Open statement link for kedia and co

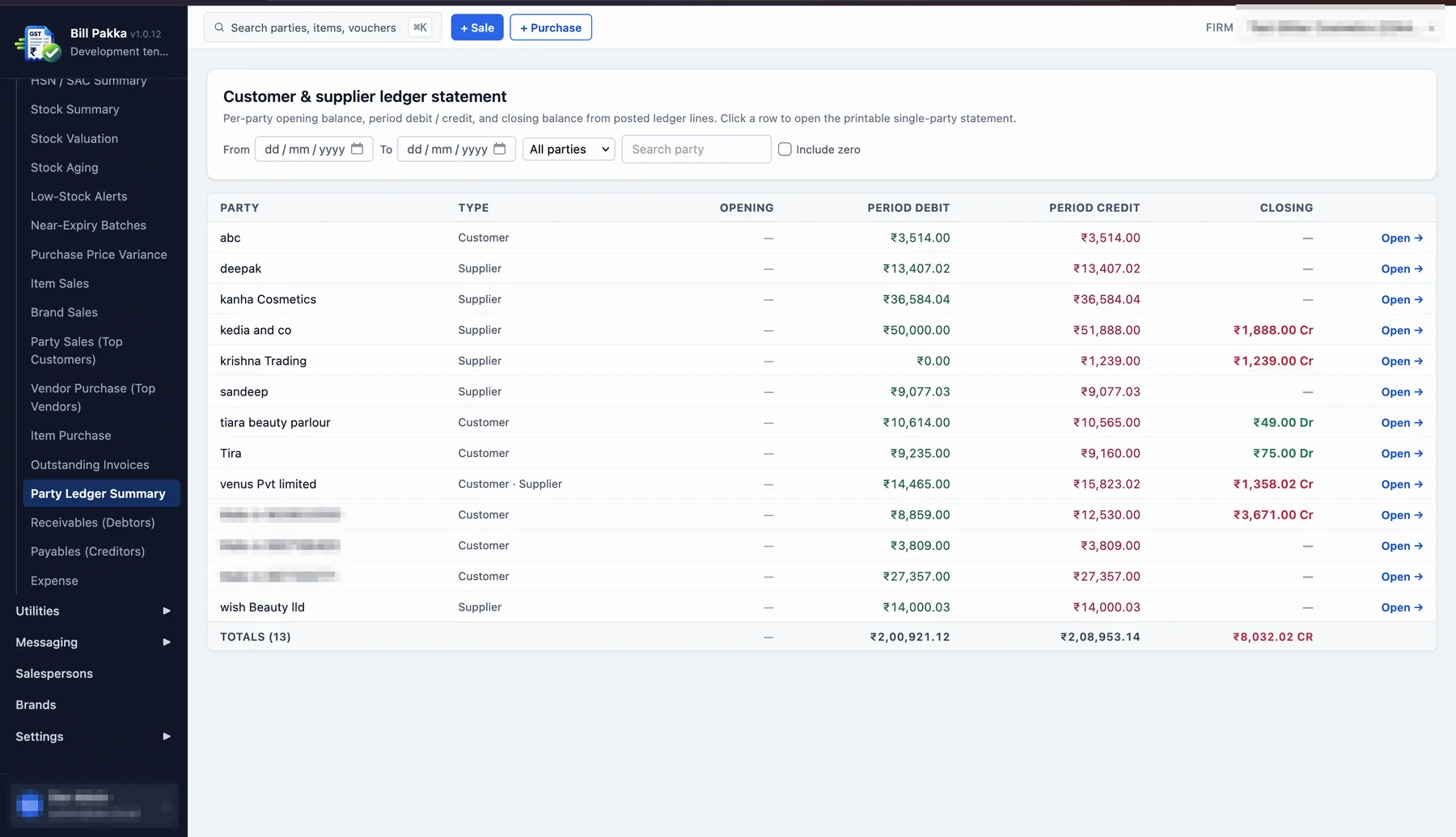tap(1402, 330)
